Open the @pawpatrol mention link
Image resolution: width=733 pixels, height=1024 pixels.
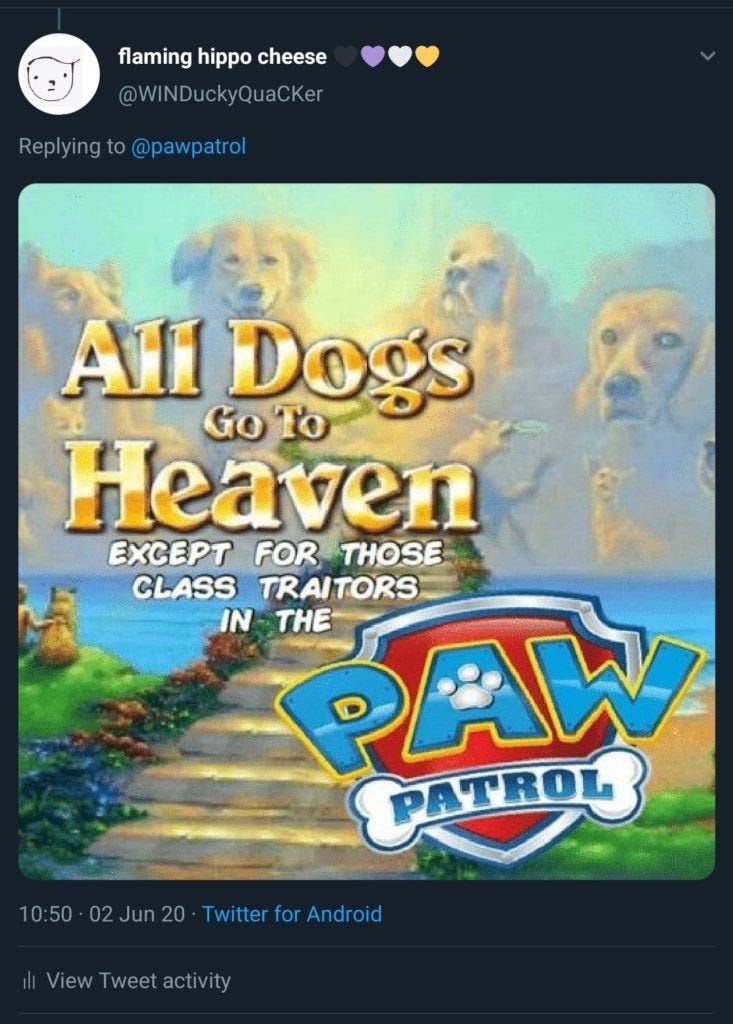tap(189, 146)
